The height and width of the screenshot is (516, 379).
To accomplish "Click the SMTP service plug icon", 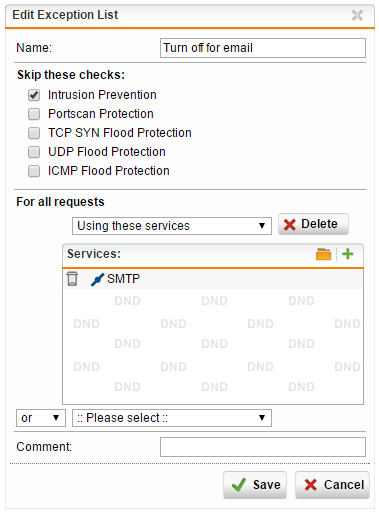I will pos(97,279).
